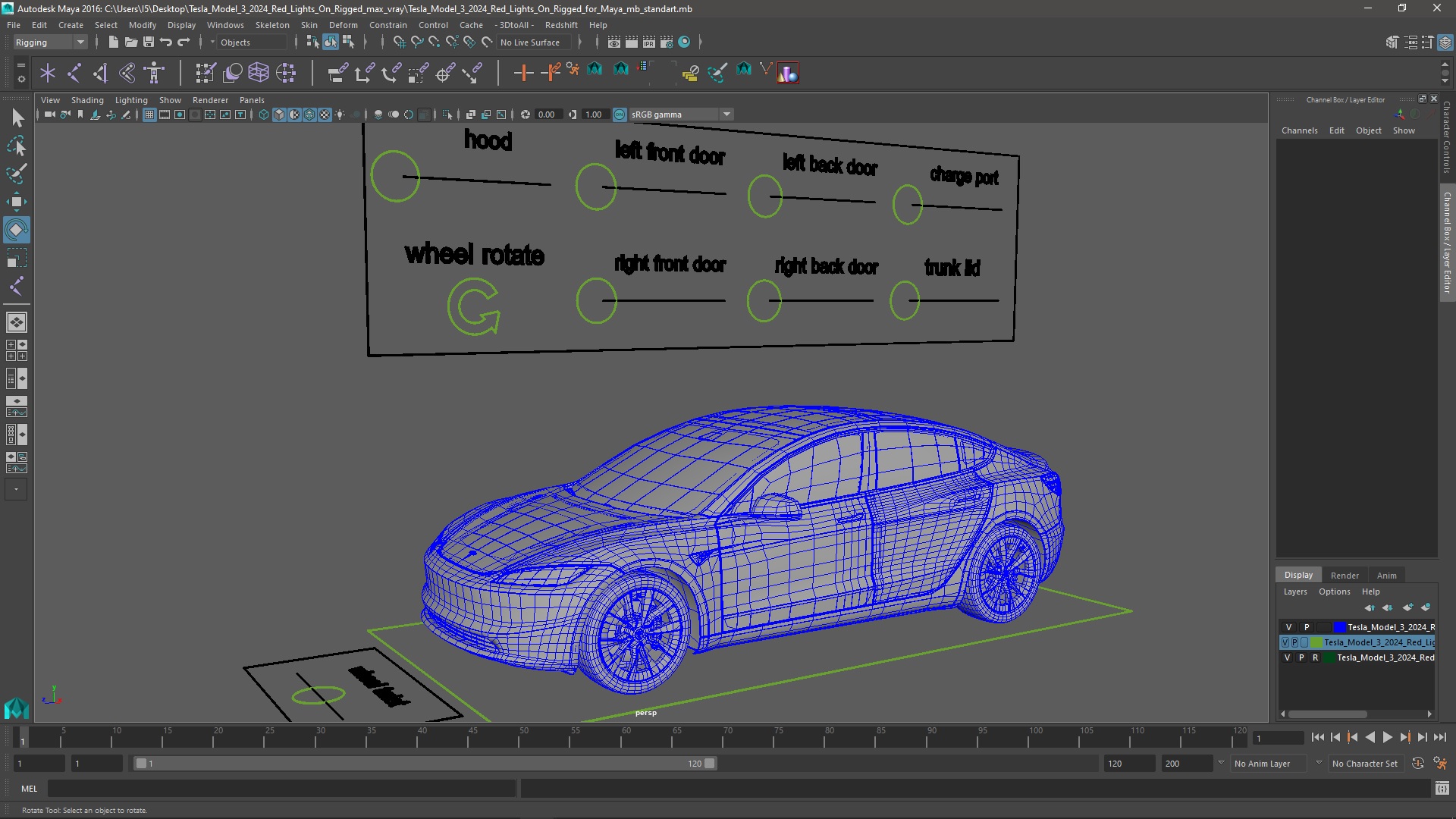Toggle playback P of blue Tesla layer

pos(1307,627)
